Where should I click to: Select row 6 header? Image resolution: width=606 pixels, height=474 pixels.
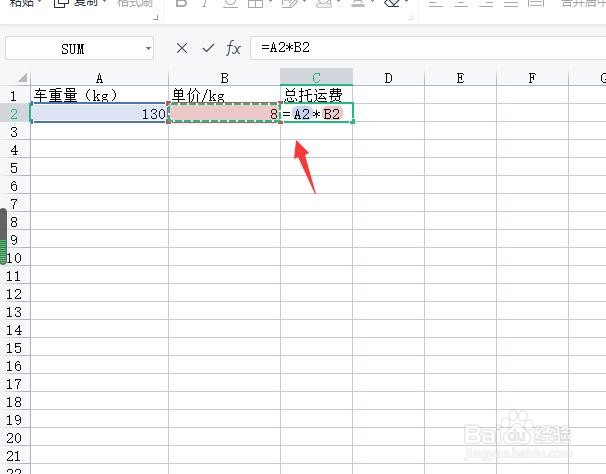(14, 186)
